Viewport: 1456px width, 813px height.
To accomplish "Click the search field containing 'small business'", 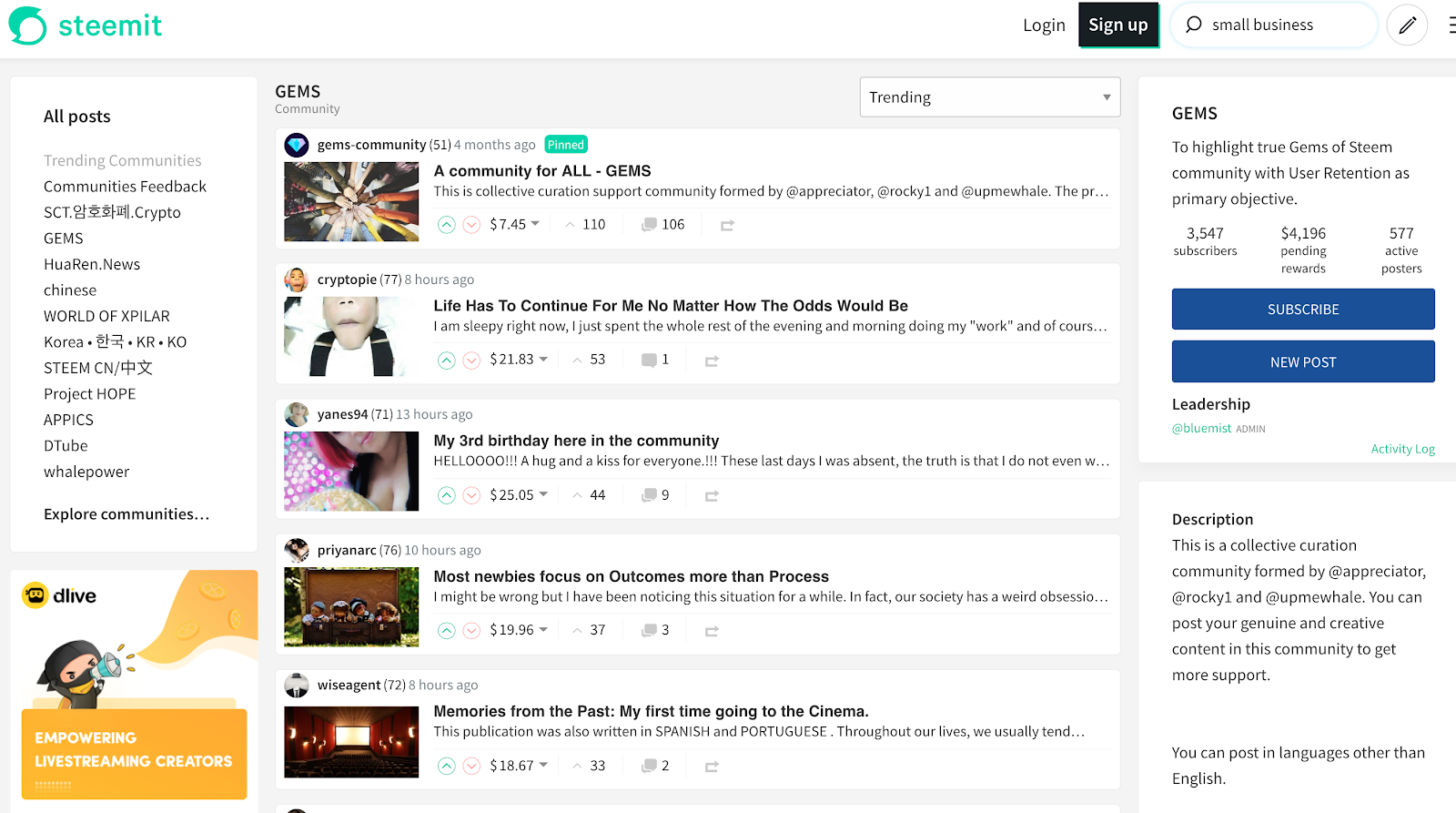I will 1274,25.
